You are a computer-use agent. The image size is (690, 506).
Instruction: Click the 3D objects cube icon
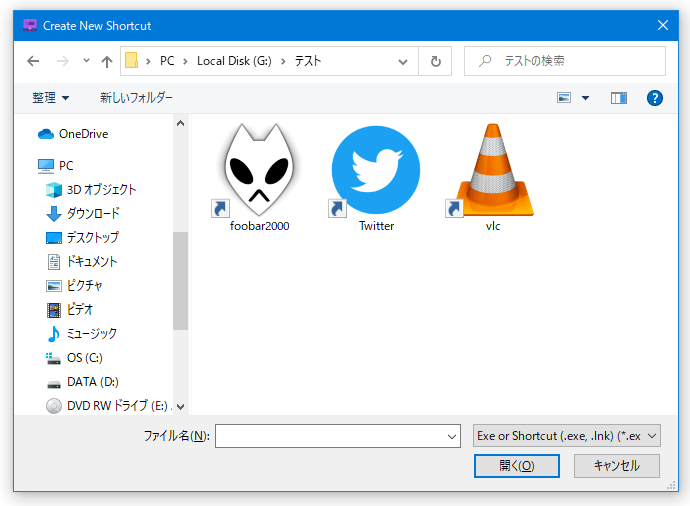pos(54,190)
